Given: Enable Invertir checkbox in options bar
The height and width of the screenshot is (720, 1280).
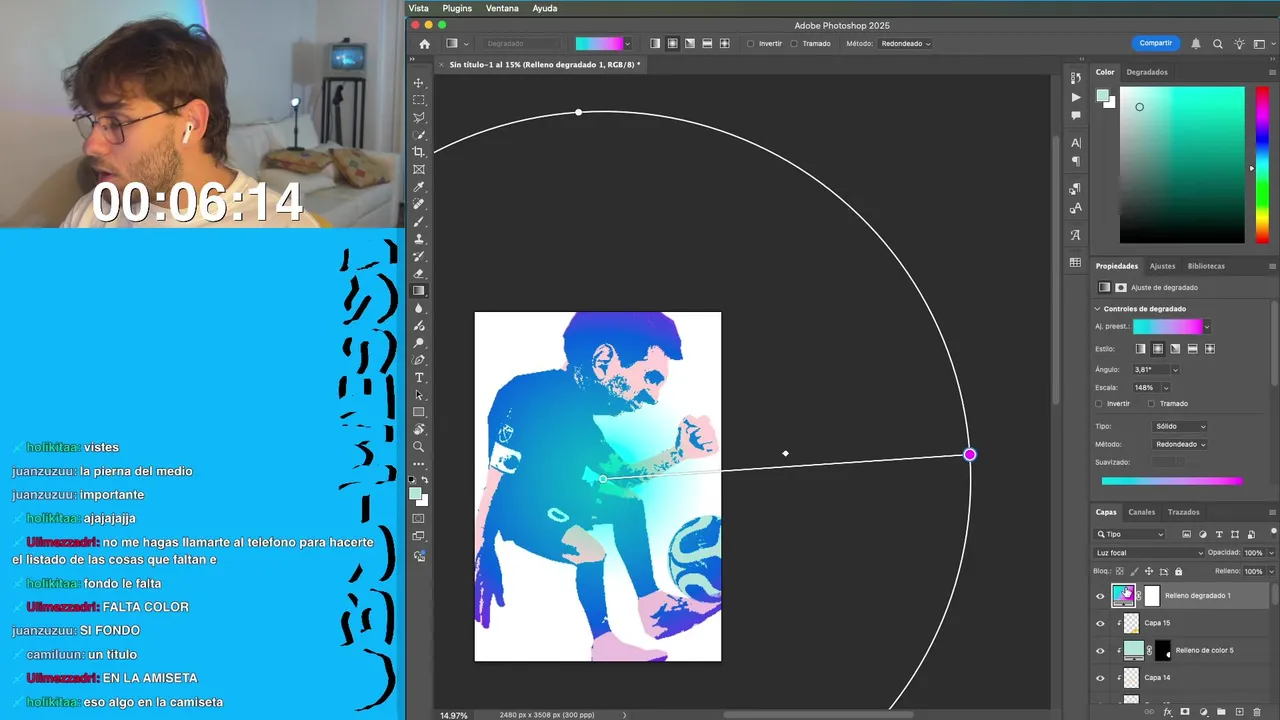Looking at the screenshot, I should (x=751, y=44).
